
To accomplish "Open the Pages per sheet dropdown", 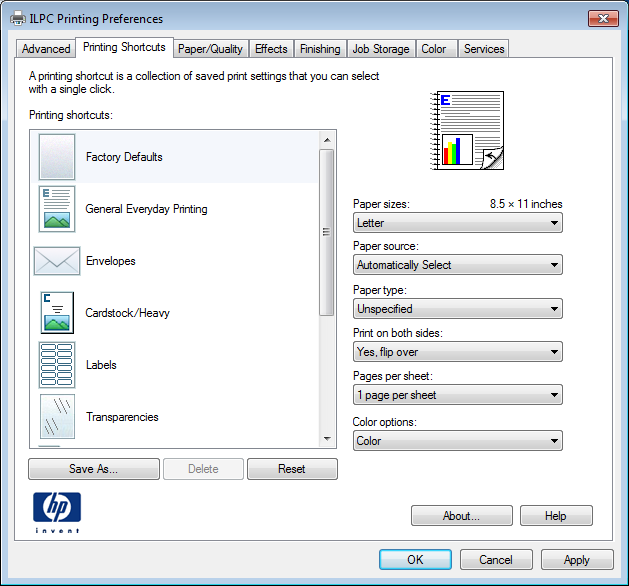I will tap(458, 395).
